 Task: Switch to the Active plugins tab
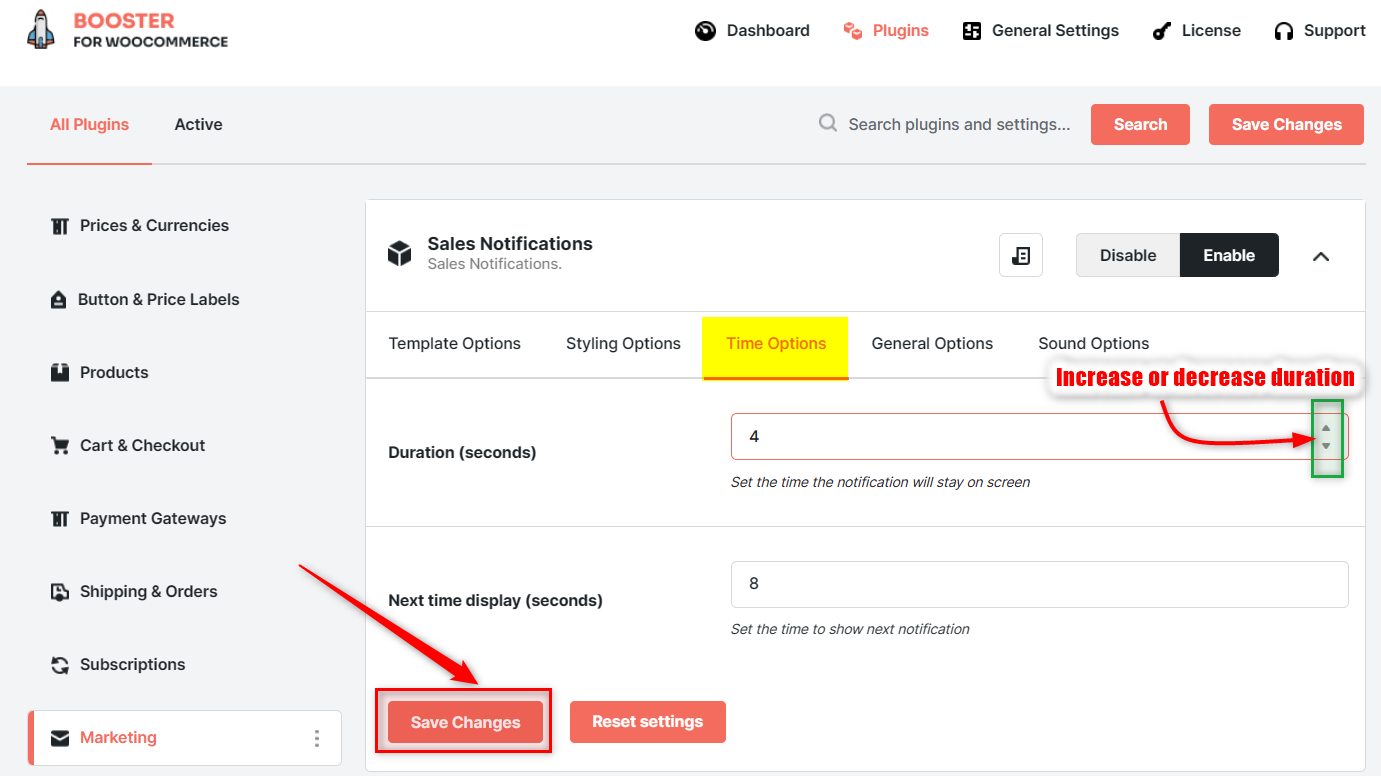point(198,124)
